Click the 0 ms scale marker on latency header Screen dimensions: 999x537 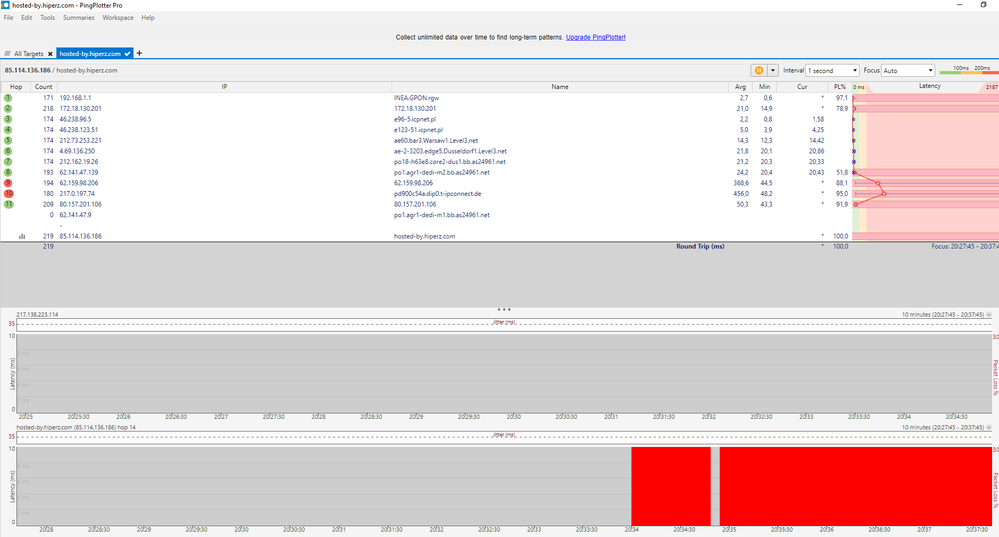pyautogui.click(x=859, y=87)
